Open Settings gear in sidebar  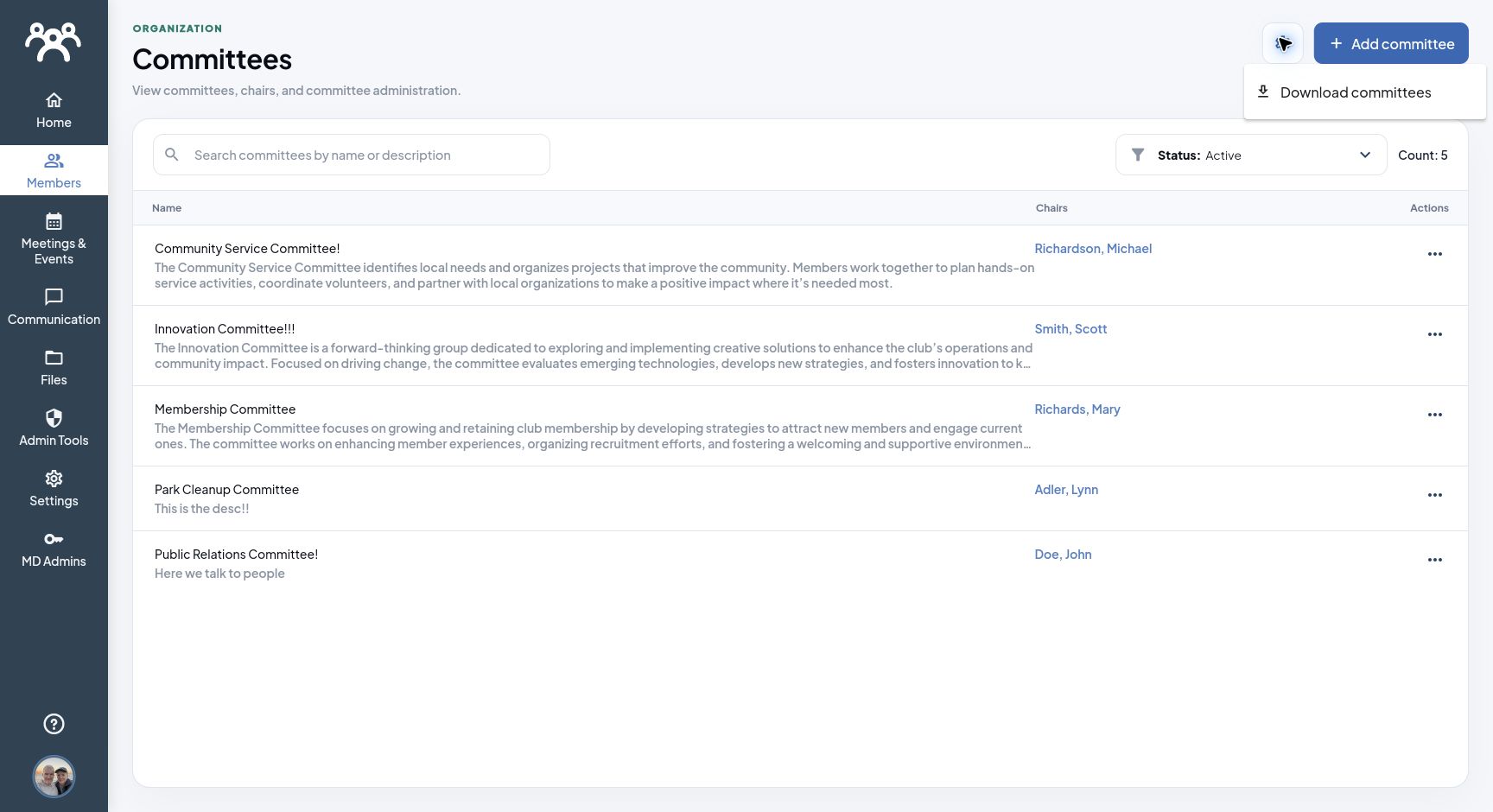pyautogui.click(x=54, y=479)
